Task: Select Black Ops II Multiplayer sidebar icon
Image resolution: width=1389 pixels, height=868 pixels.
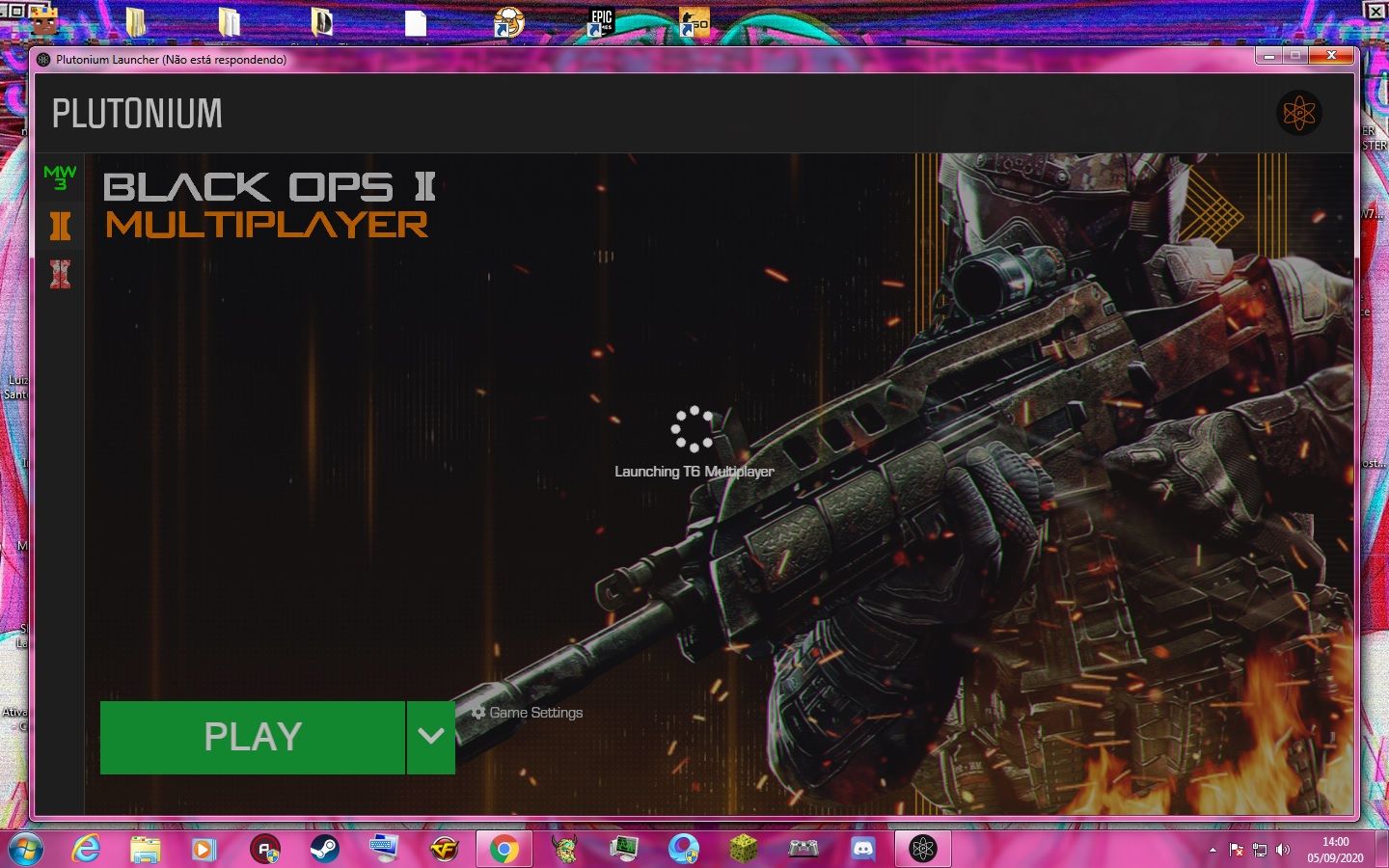Action: tap(60, 227)
